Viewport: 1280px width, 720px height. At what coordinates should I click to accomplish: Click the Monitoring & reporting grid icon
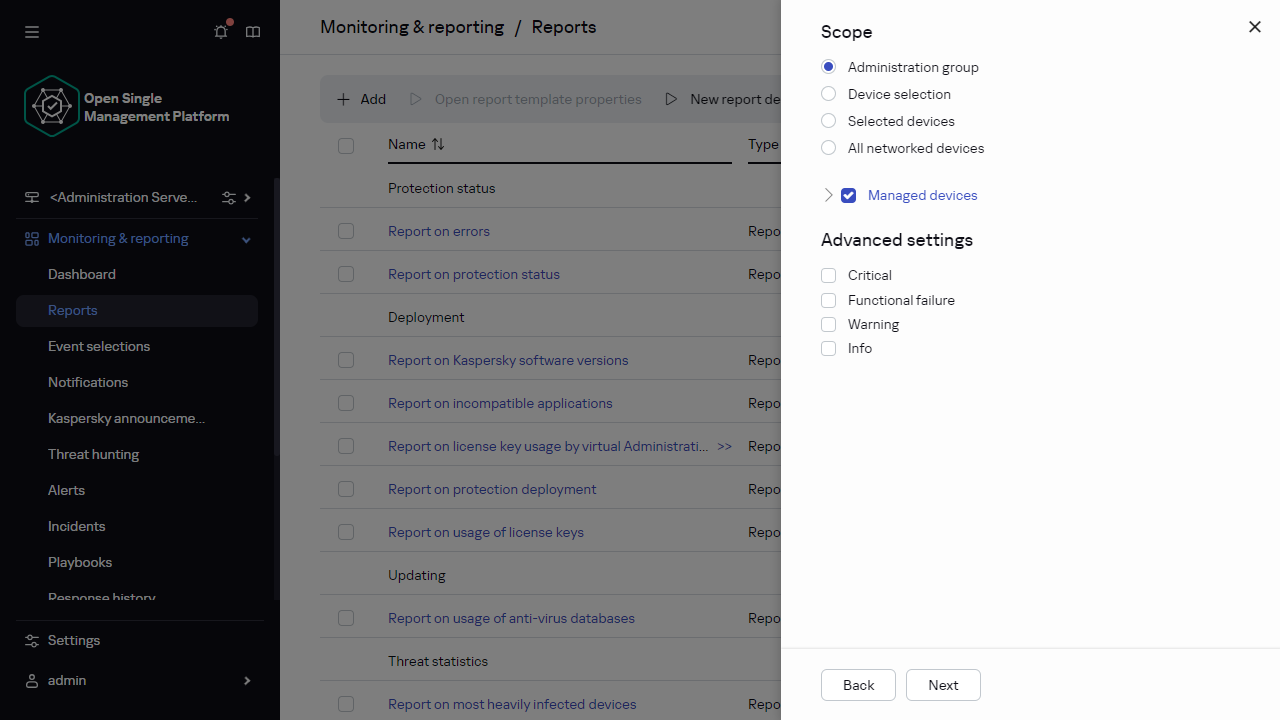(31, 238)
